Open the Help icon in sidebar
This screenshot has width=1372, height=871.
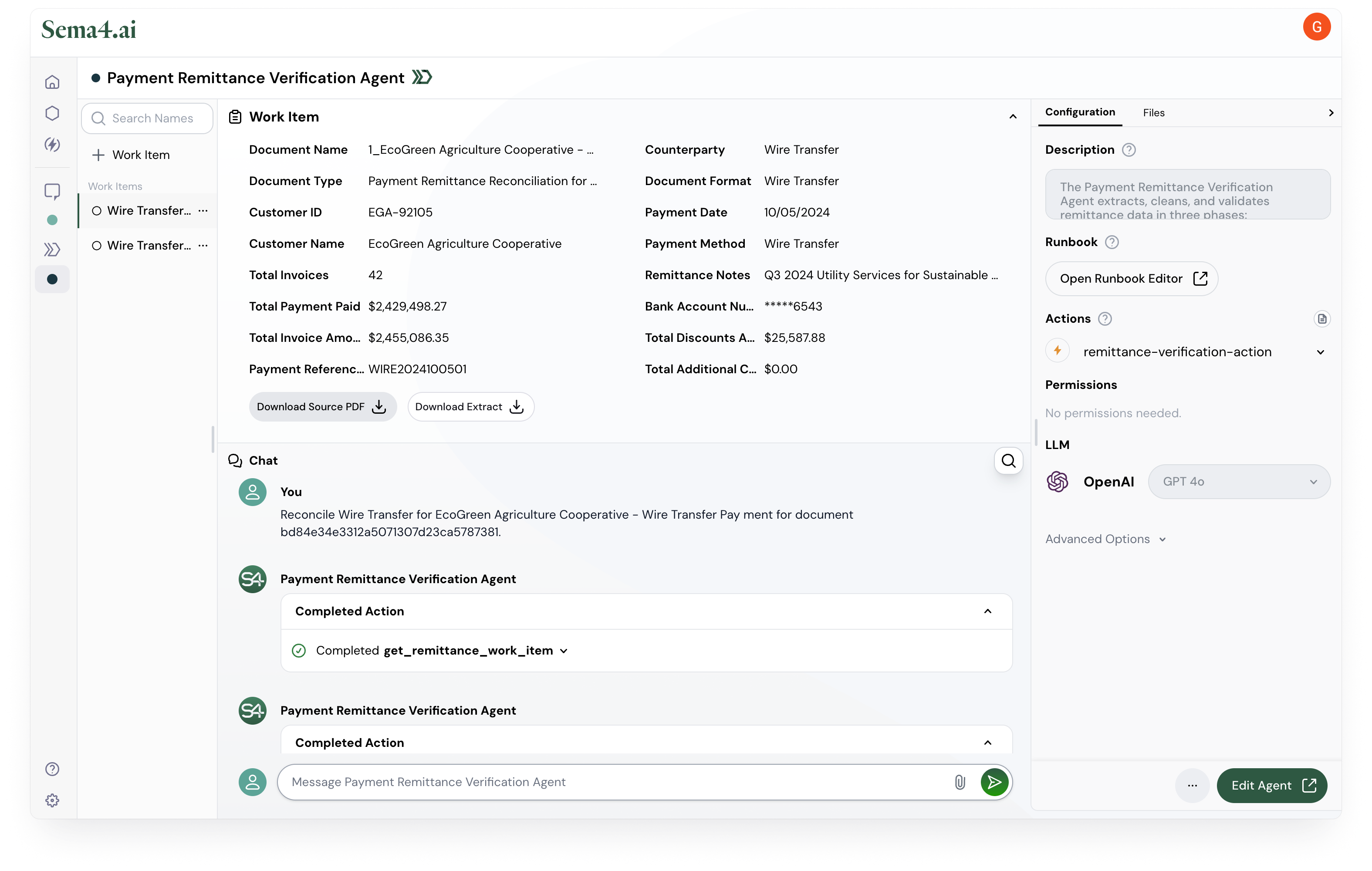52,769
